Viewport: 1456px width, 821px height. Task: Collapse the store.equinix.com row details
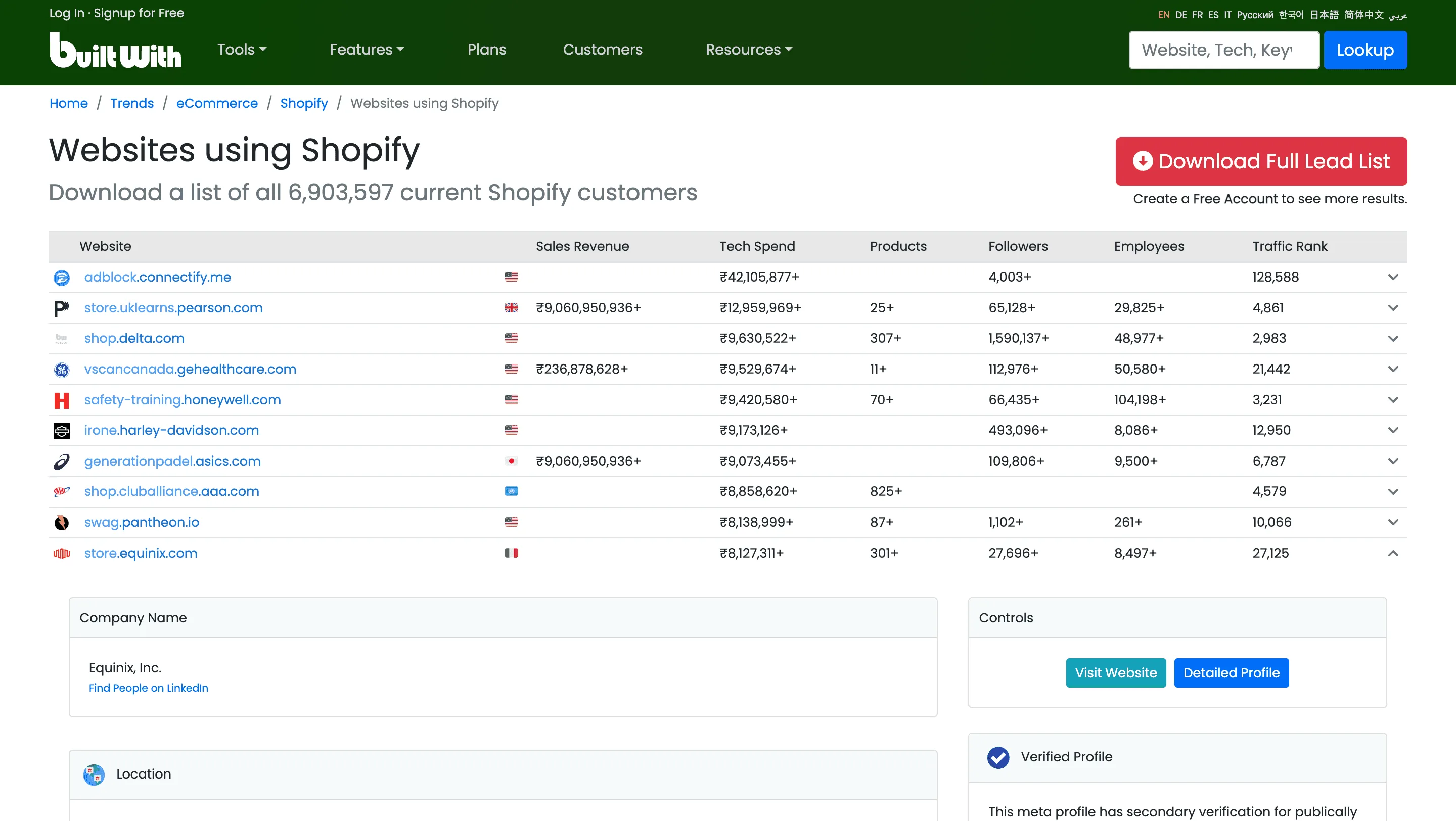tap(1393, 553)
